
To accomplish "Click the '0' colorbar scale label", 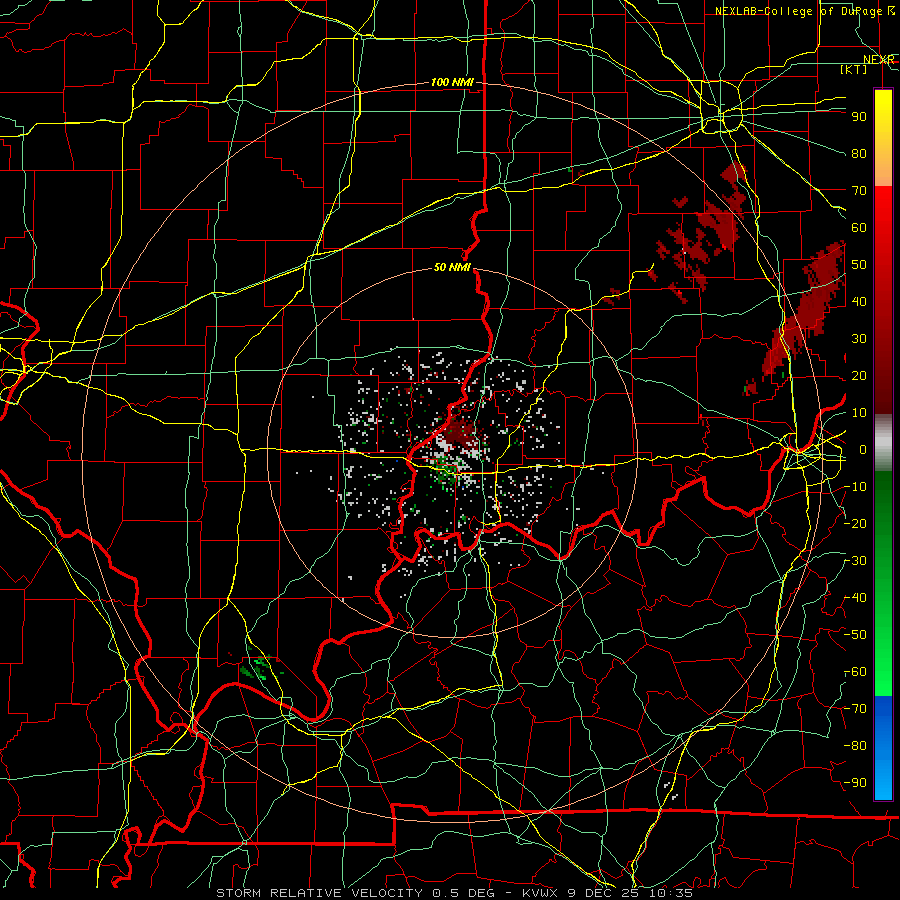I will point(863,450).
